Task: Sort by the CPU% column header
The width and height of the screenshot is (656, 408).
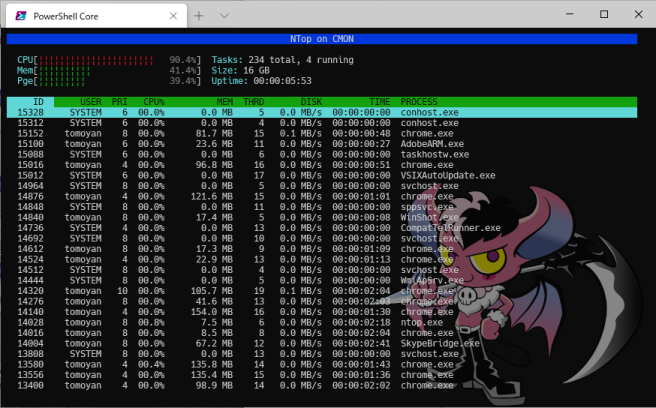Action: click(154, 102)
